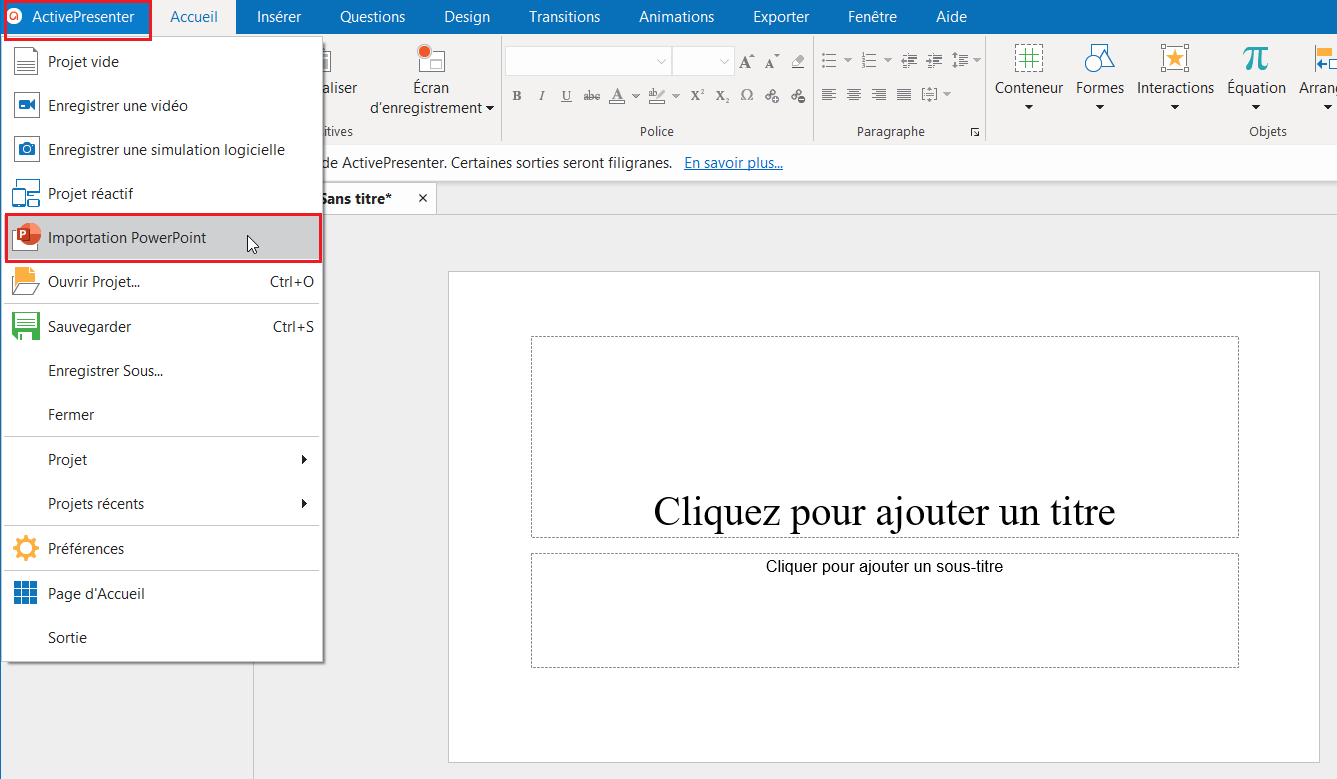
Task: Open the Formes shapes tool
Action: coord(1099,59)
